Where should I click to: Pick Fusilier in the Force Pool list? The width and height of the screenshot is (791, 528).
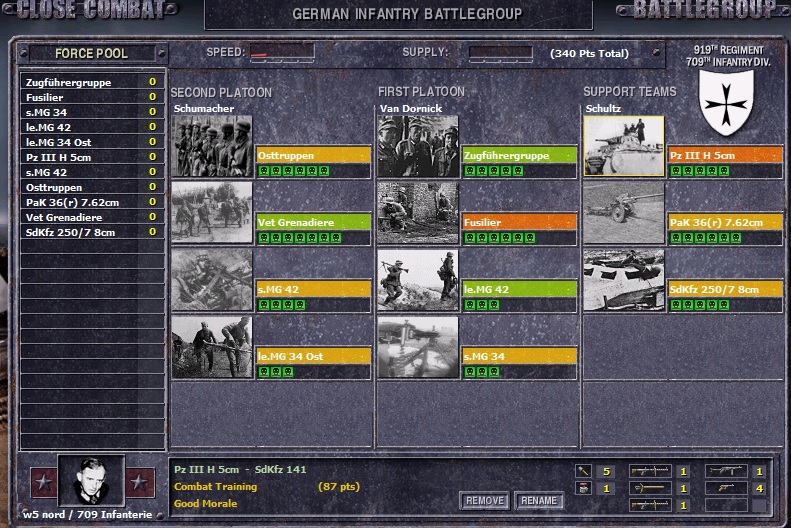pyautogui.click(x=92, y=97)
